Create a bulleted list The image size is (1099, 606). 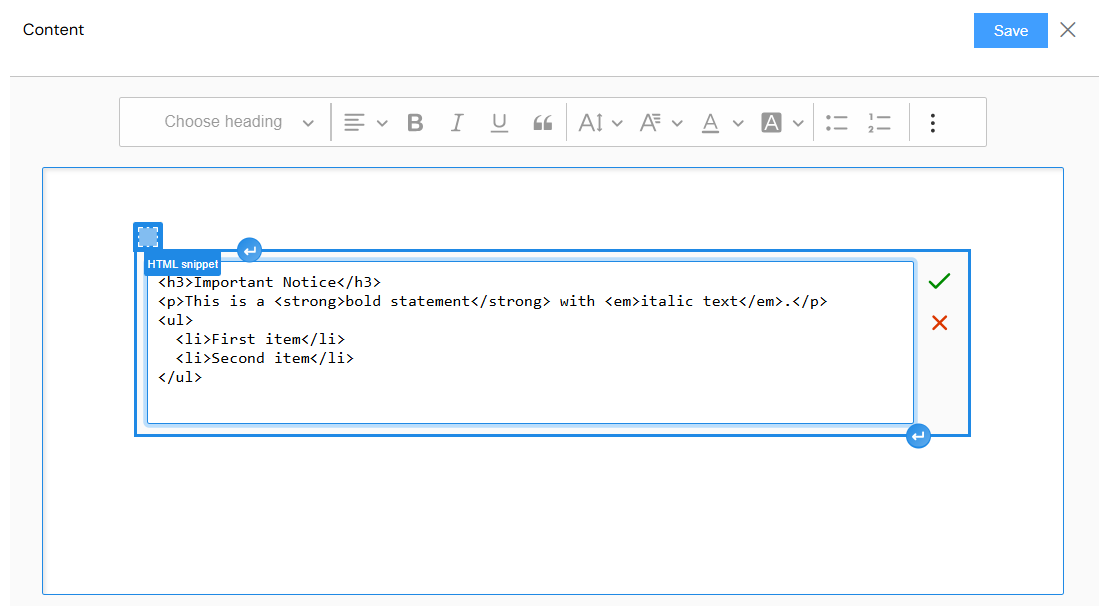tap(837, 122)
